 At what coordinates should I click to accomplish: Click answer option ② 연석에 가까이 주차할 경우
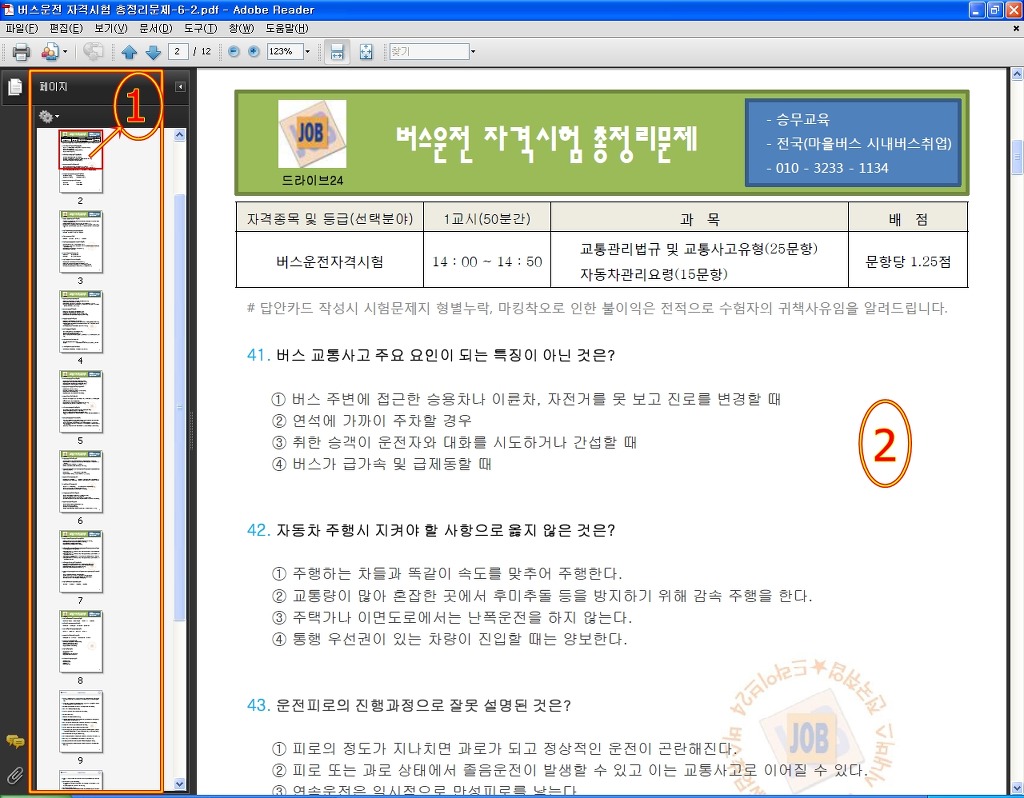(372, 421)
